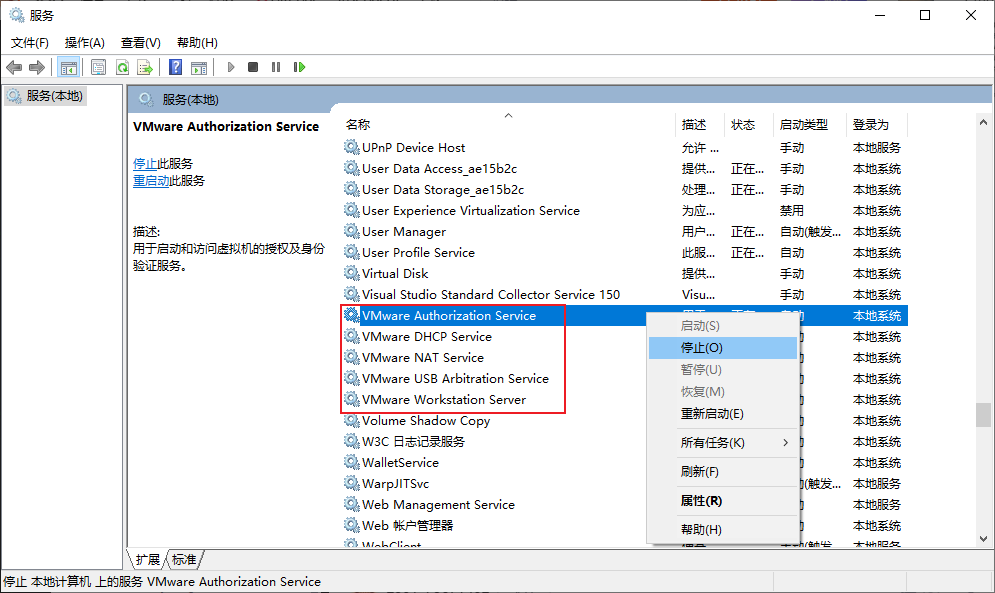The width and height of the screenshot is (995, 593).
Task: Click gear icon of UPnP Device Host
Action: [352, 147]
